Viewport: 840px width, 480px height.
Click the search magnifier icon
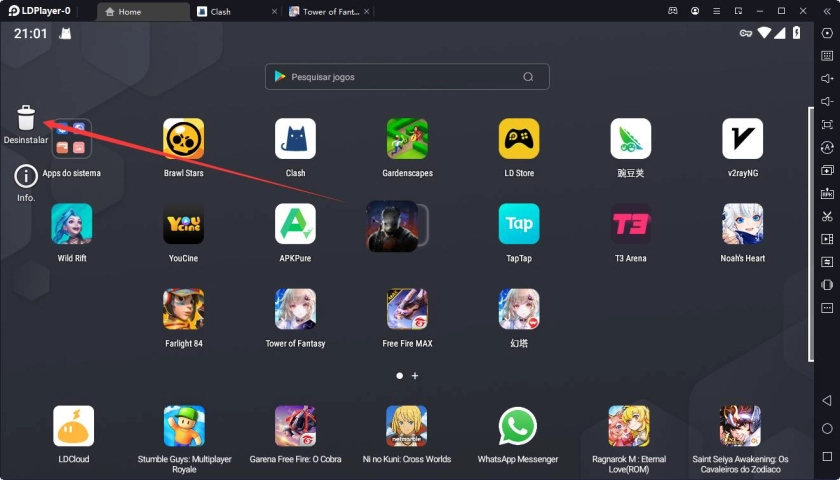point(528,77)
